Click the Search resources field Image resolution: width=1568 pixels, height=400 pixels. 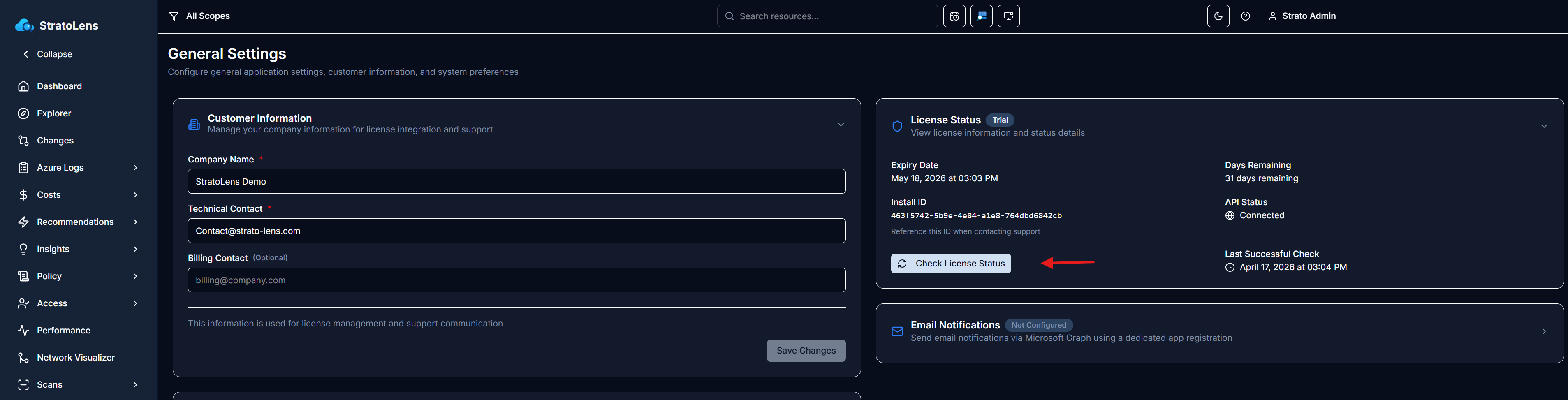click(x=828, y=16)
